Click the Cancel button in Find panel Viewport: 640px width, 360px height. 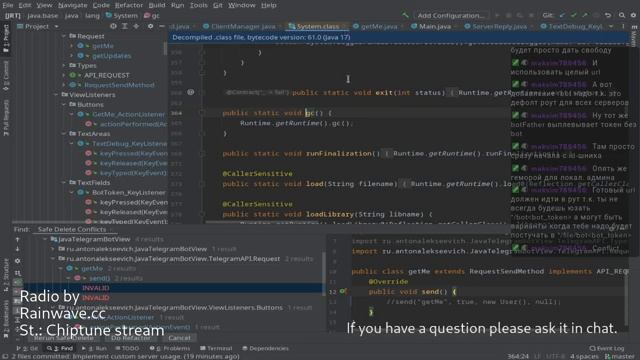tap(179, 338)
